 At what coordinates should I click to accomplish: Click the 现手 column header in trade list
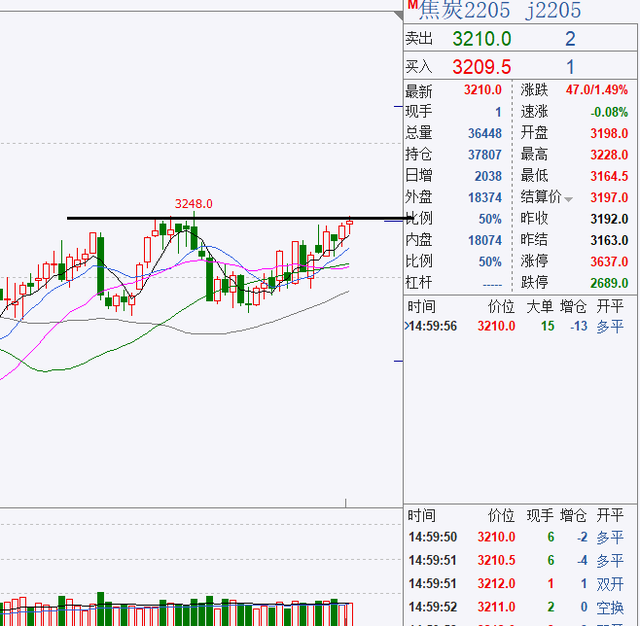539,516
